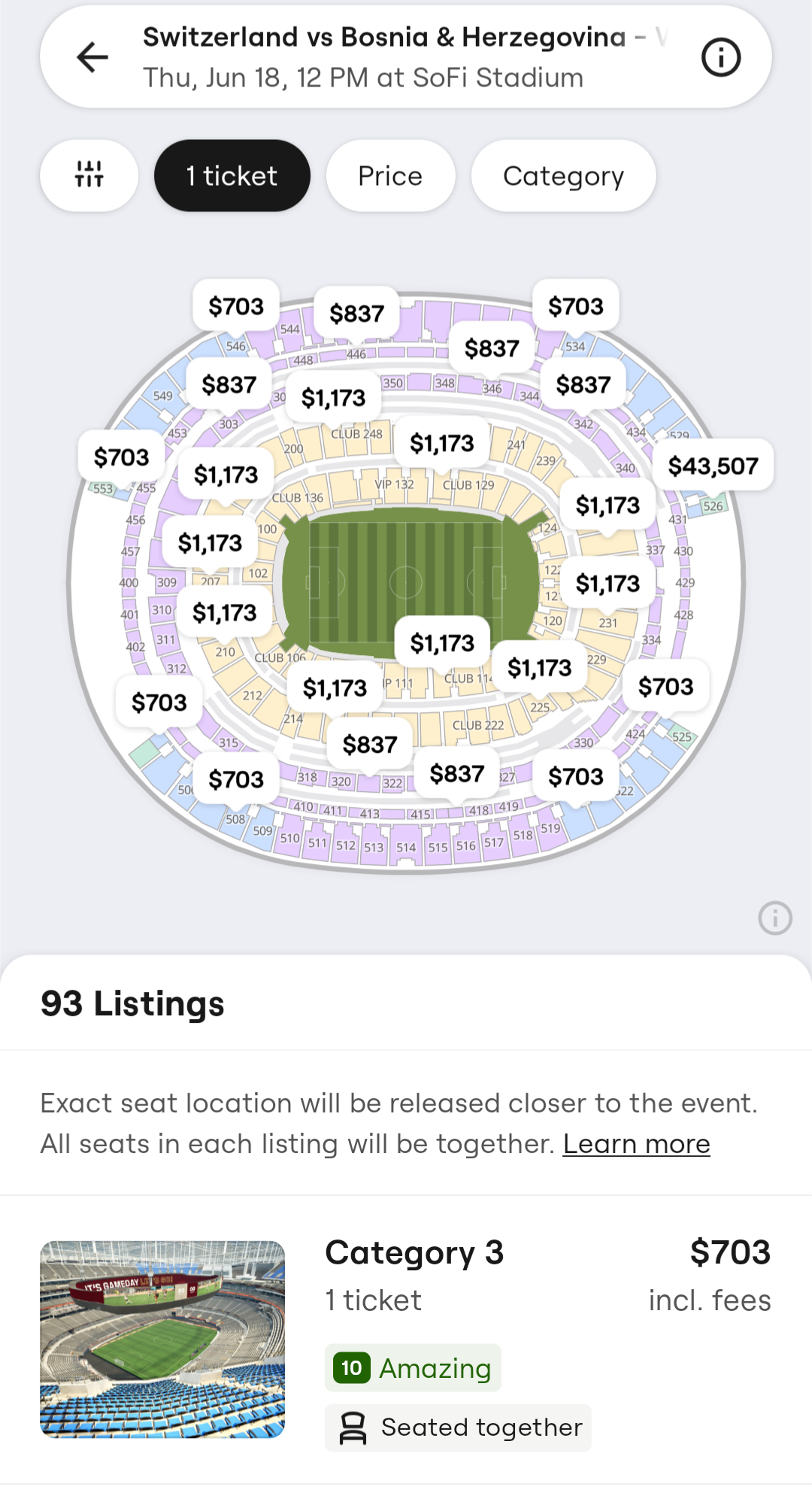Select the $837 marker near section 446

pyautogui.click(x=356, y=313)
